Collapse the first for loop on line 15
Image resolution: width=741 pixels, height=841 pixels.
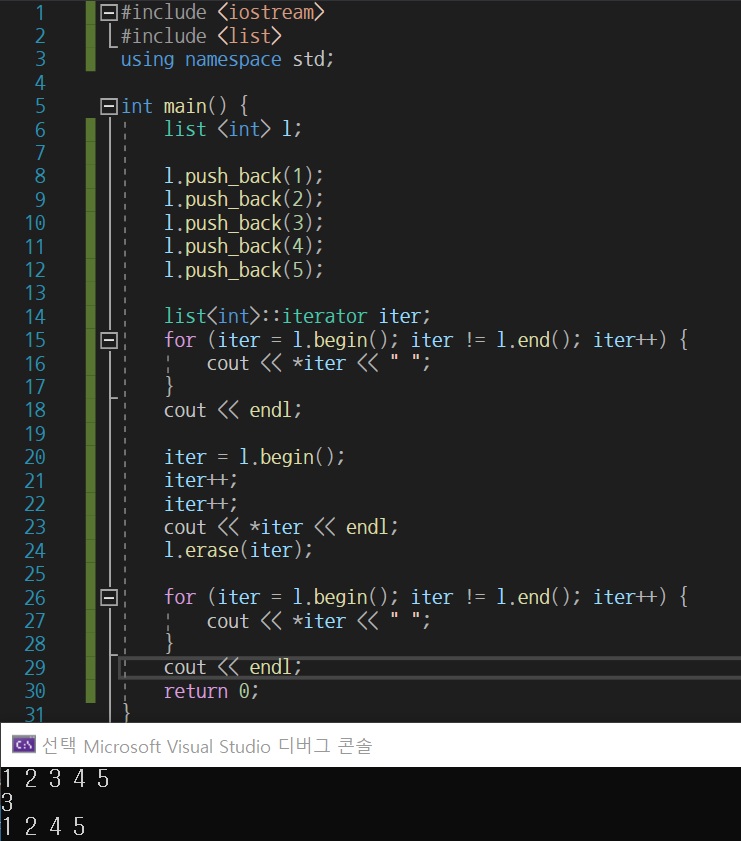point(109,340)
